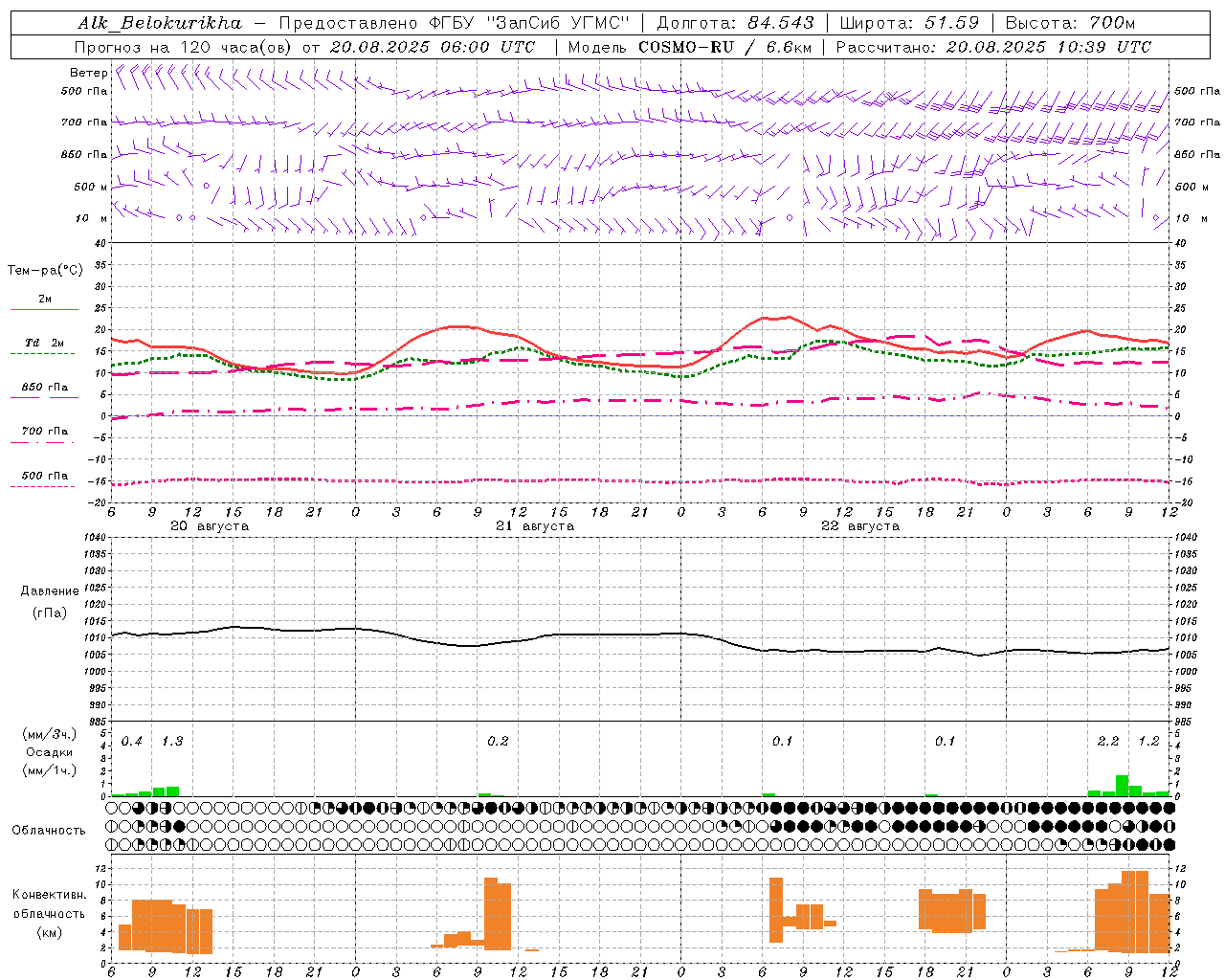The height and width of the screenshot is (980, 1225).
Task: Select the Тем-ра(°C) temperature panel label
Action: tap(45, 271)
